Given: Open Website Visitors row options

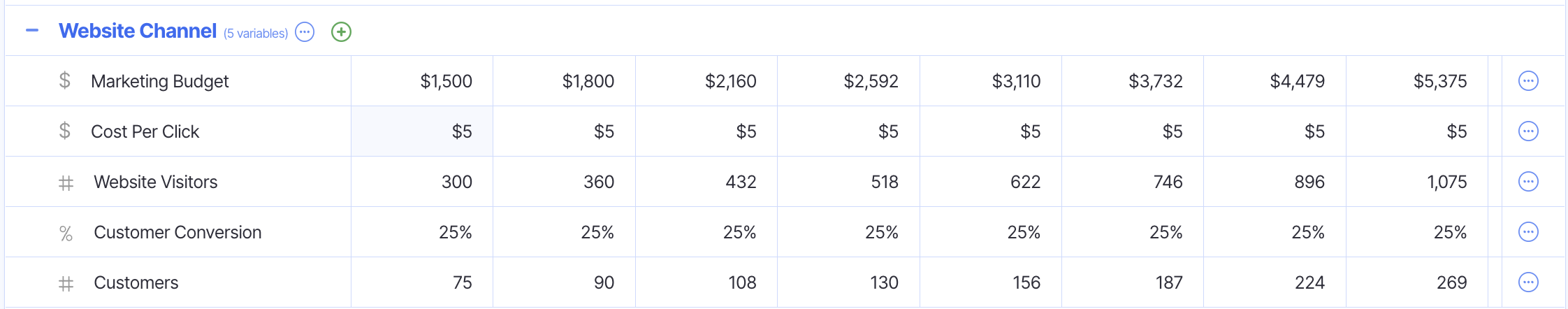Looking at the screenshot, I should coord(1528,182).
